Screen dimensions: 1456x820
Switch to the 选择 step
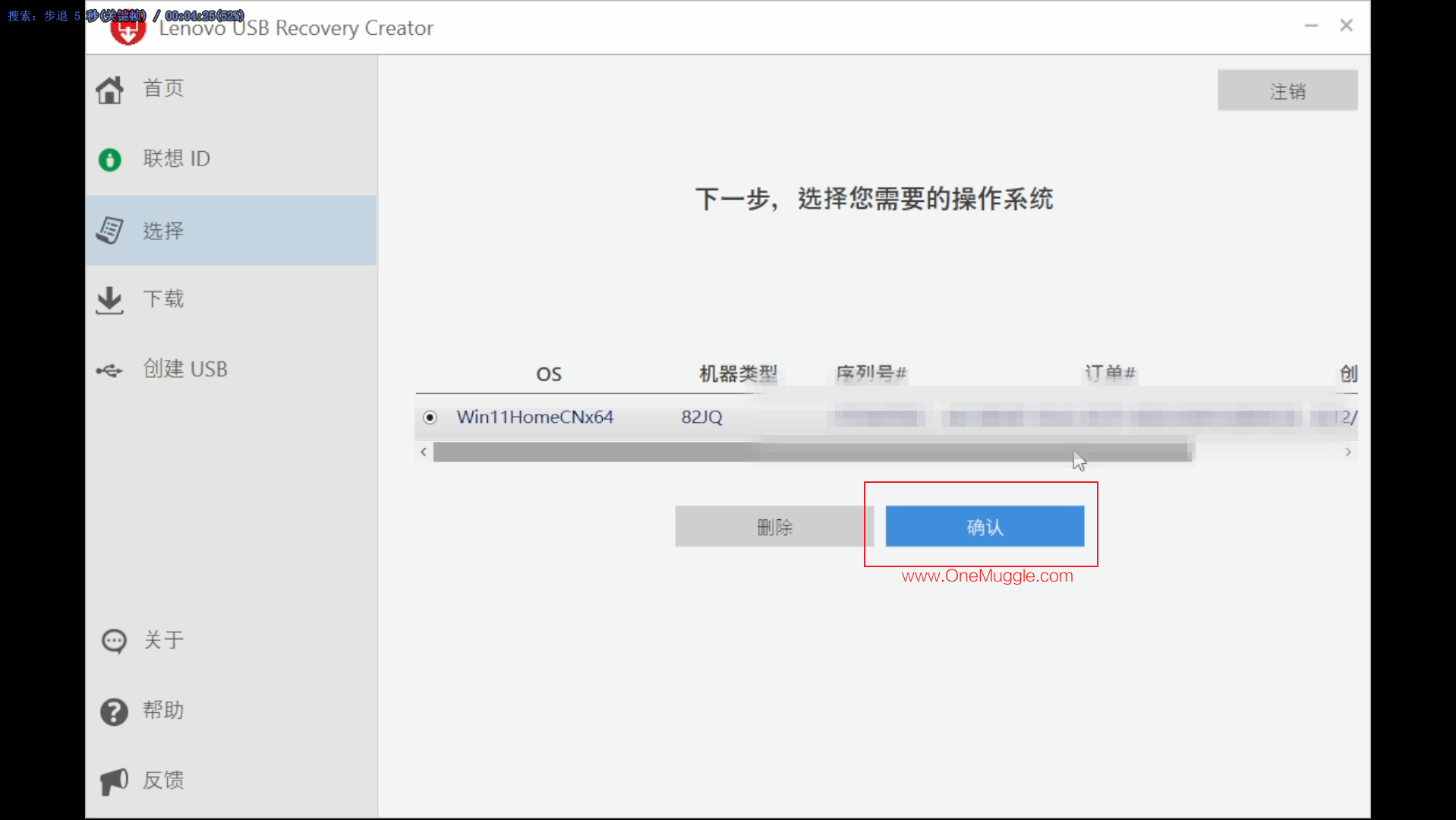[x=232, y=230]
